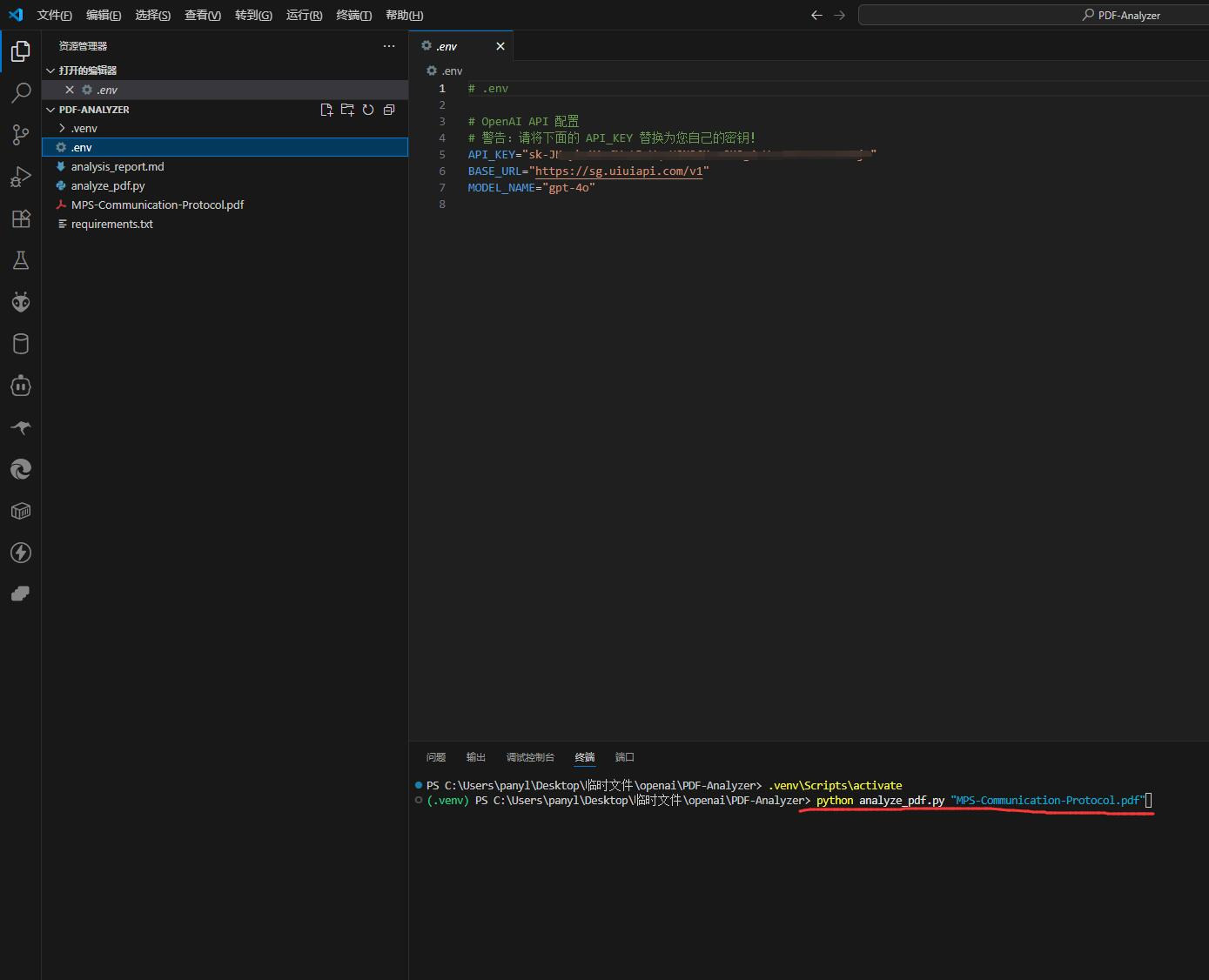Switch to the 输出 panel tab

click(476, 757)
